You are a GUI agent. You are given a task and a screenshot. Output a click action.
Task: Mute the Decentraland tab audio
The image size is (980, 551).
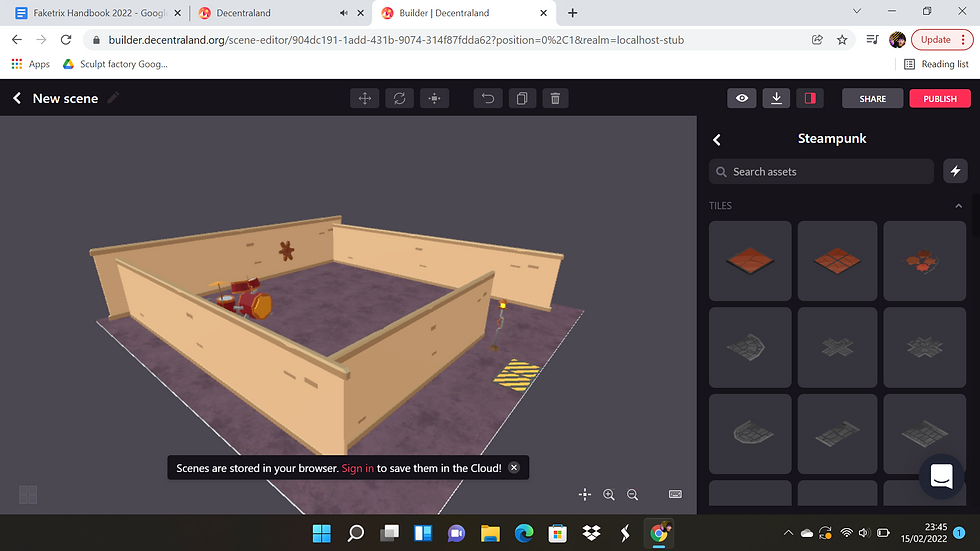344,12
